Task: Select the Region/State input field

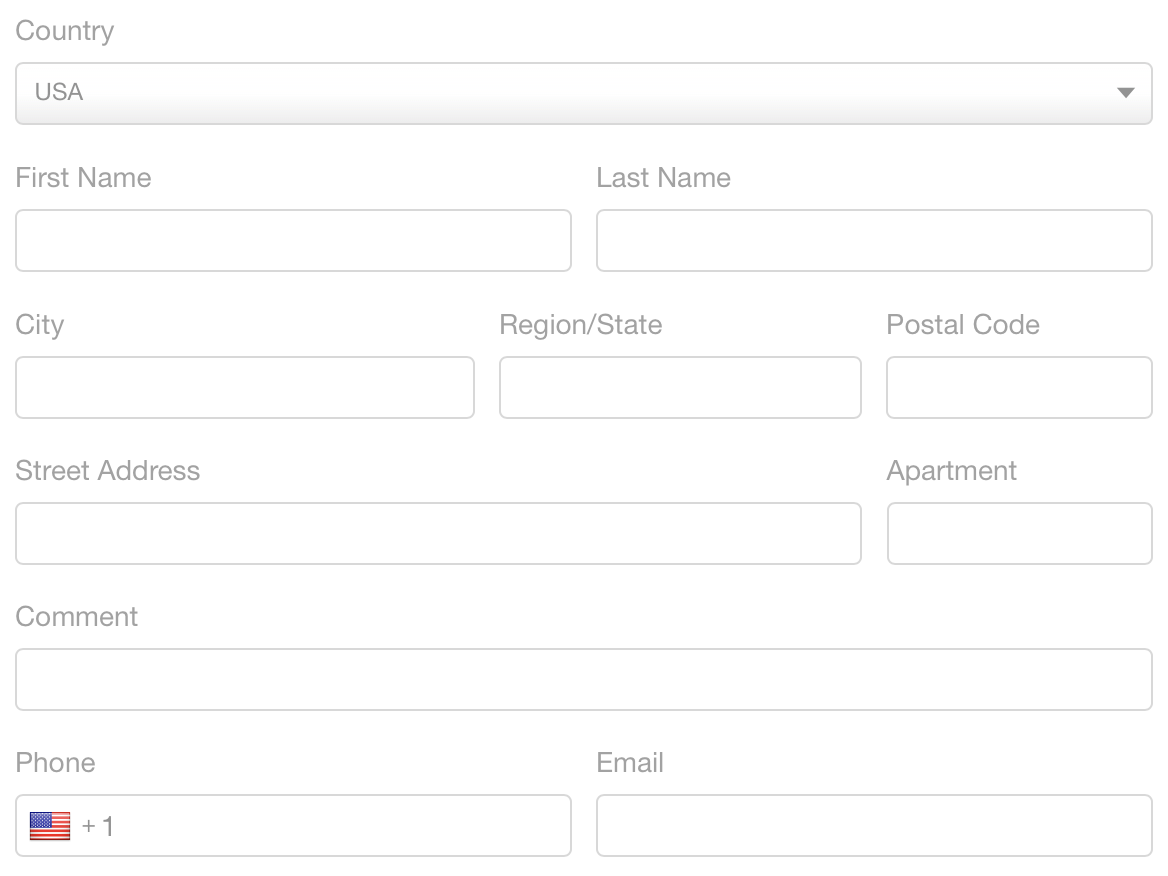Action: coord(680,387)
